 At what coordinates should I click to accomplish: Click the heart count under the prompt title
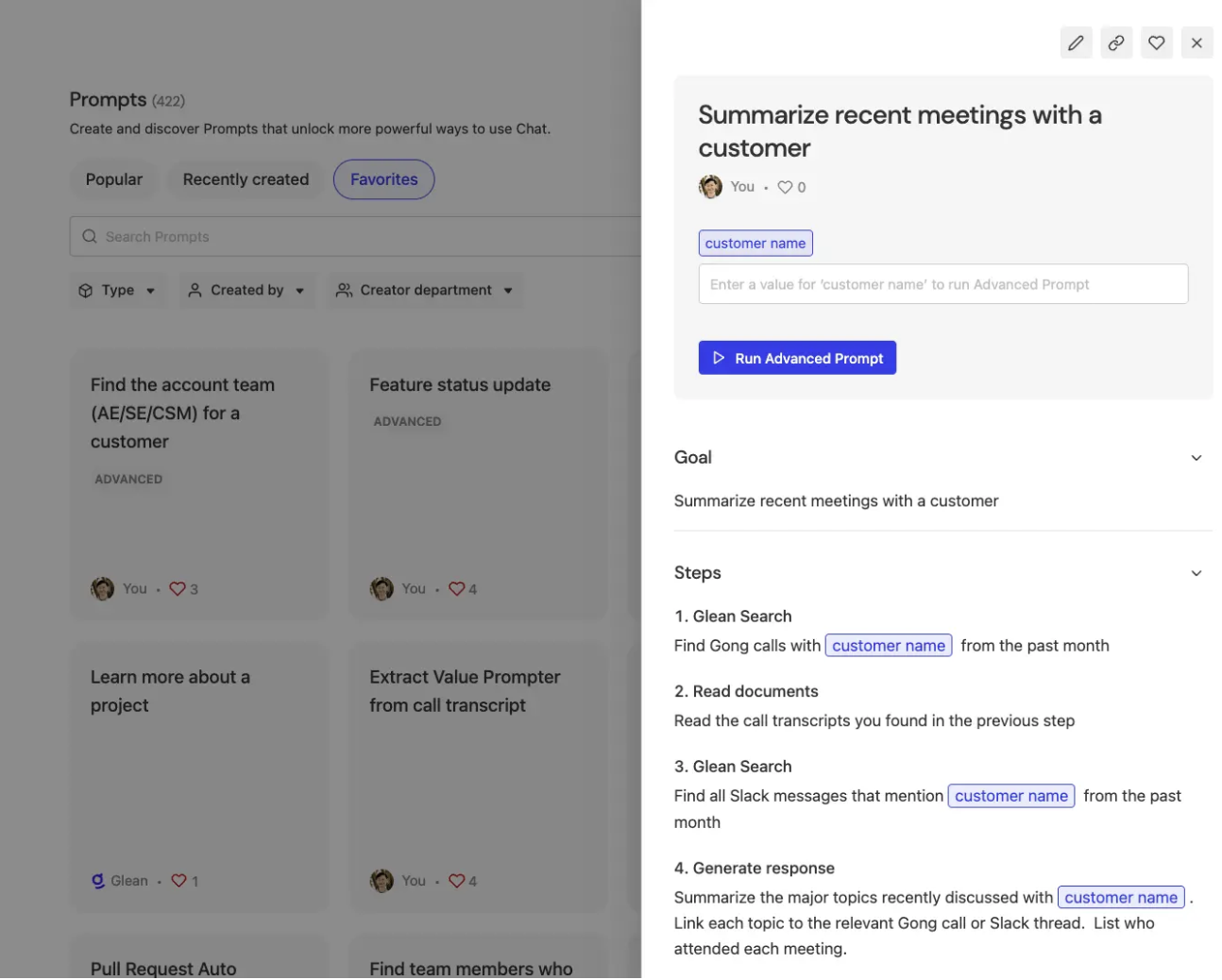(x=791, y=187)
